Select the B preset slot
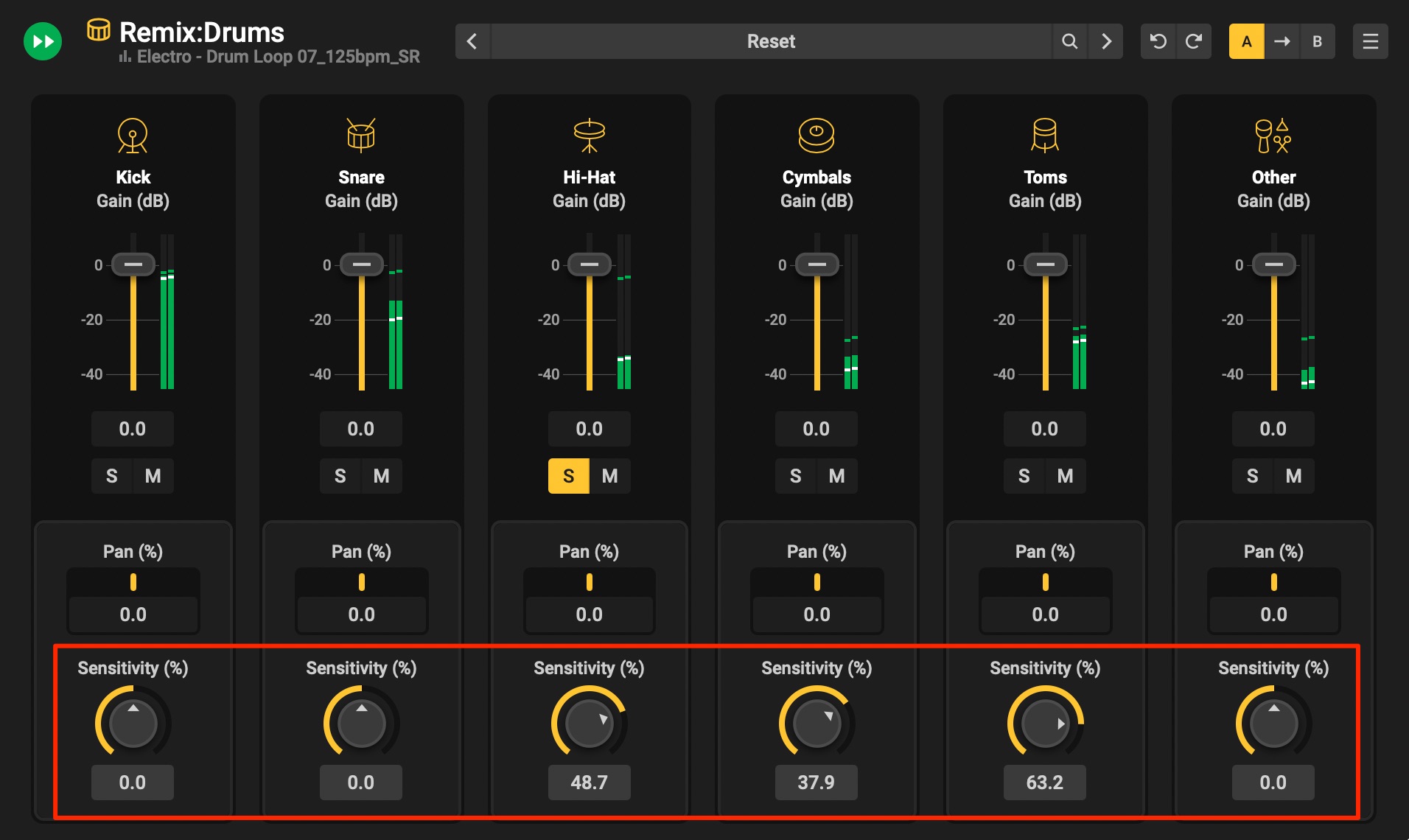Viewport: 1409px width, 840px height. pos(1318,41)
